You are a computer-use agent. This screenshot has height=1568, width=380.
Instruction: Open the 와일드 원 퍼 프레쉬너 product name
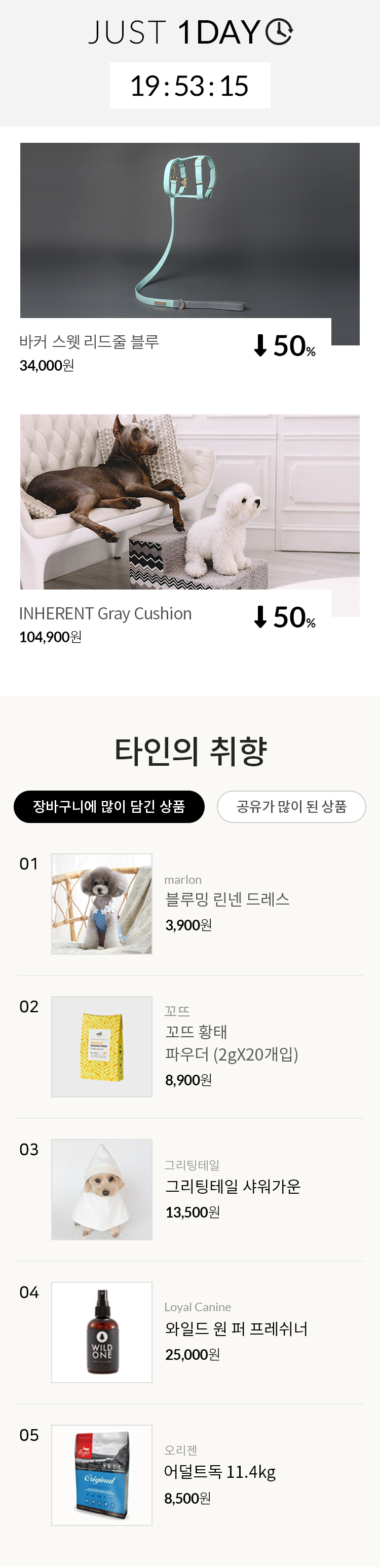tap(236, 1328)
